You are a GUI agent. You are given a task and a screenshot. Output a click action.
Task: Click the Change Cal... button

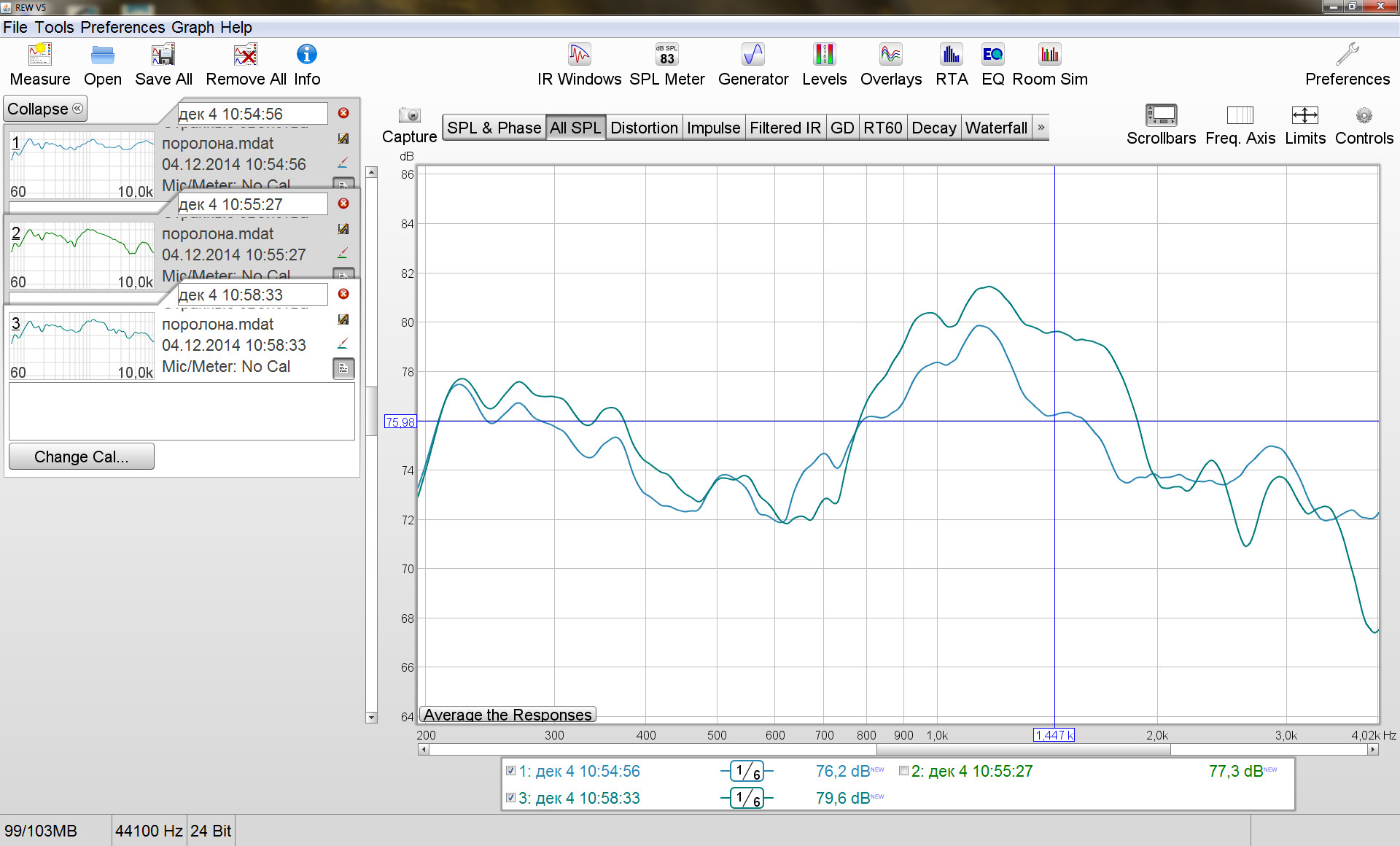(81, 457)
